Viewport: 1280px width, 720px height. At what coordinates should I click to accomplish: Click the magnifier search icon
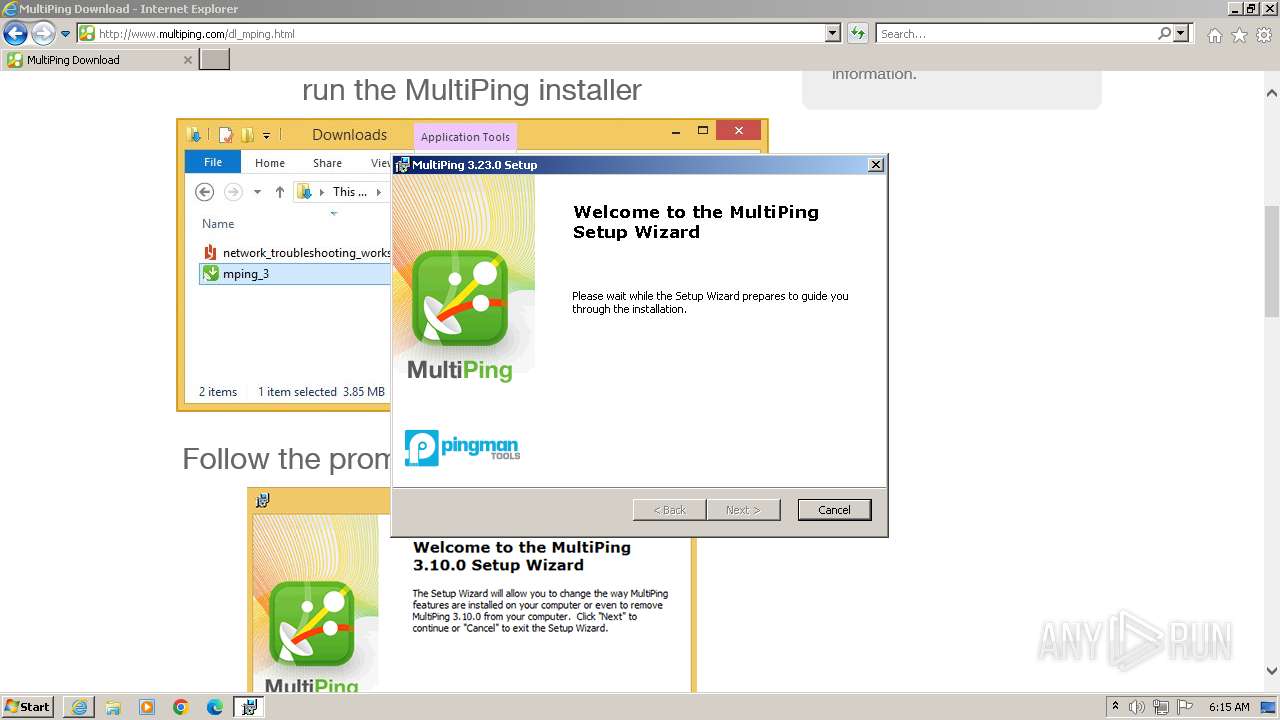tap(1164, 34)
